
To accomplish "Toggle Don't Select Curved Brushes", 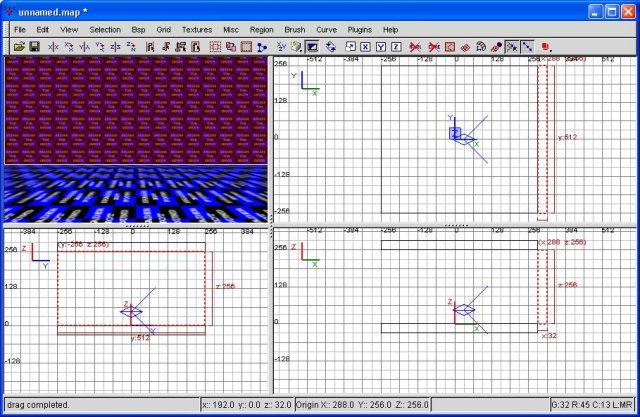I will (x=434, y=47).
